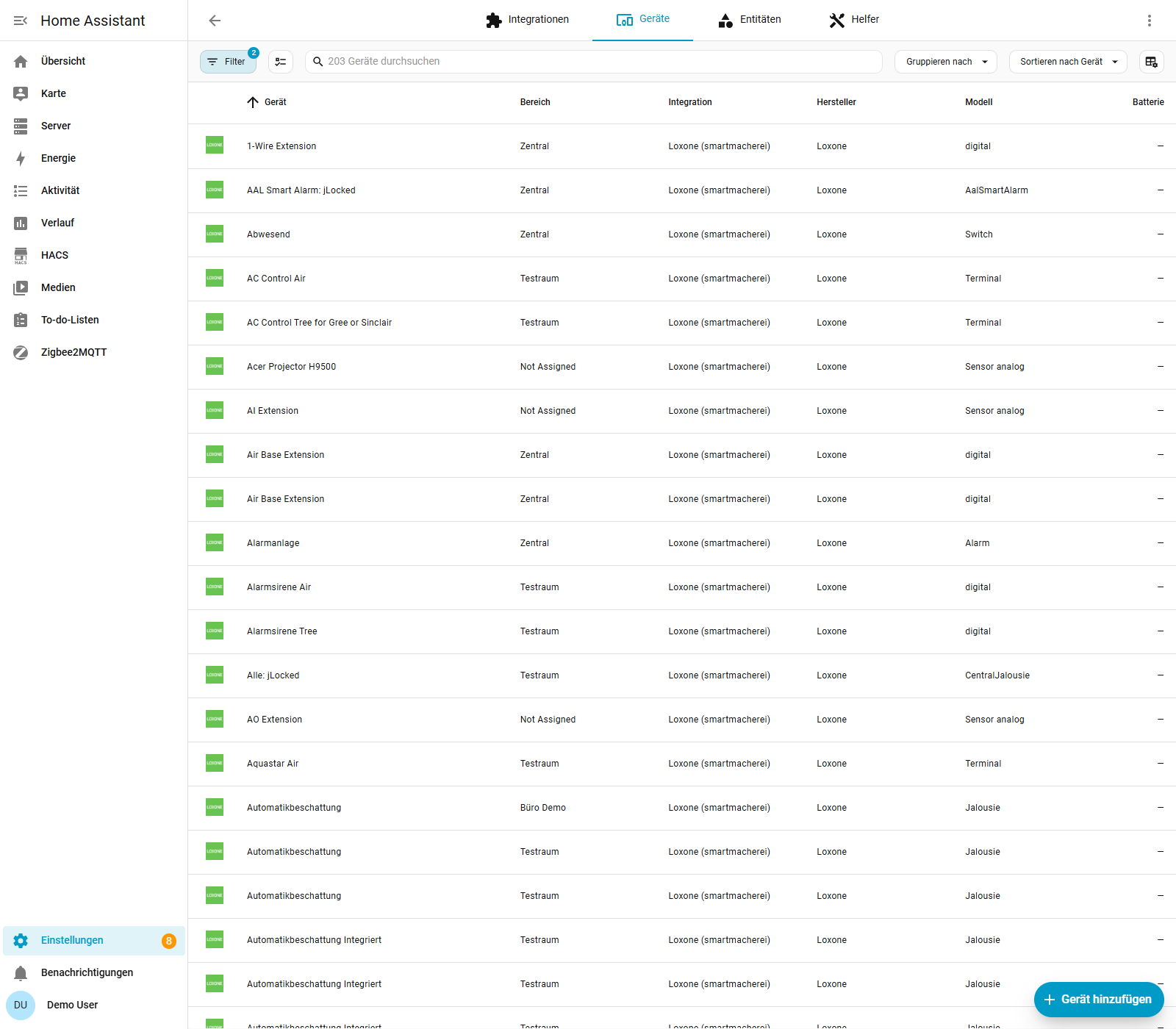The width and height of the screenshot is (1176, 1029).
Task: Sort by the Batterie column header
Action: coord(1148,102)
